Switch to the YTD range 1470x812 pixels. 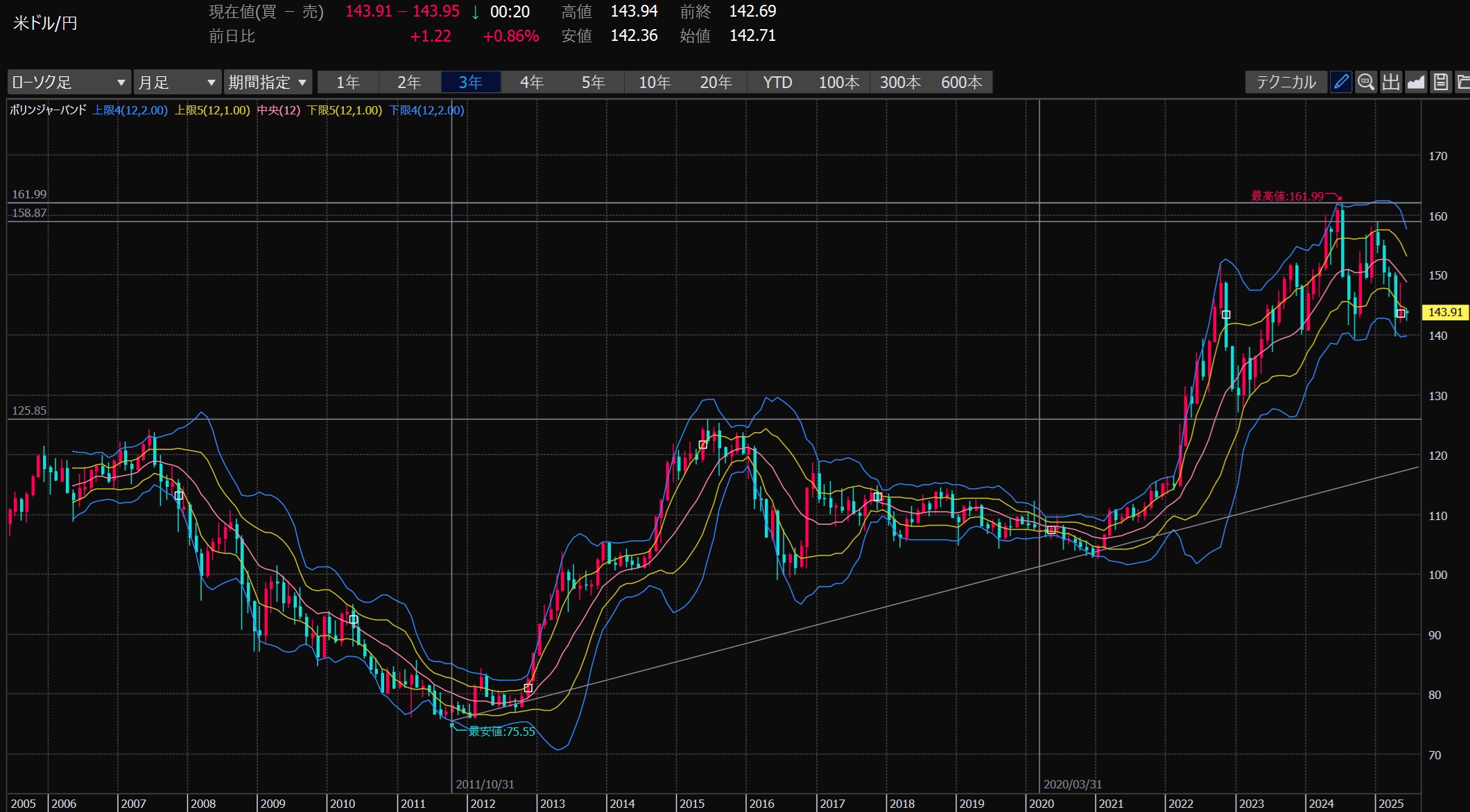(x=777, y=83)
